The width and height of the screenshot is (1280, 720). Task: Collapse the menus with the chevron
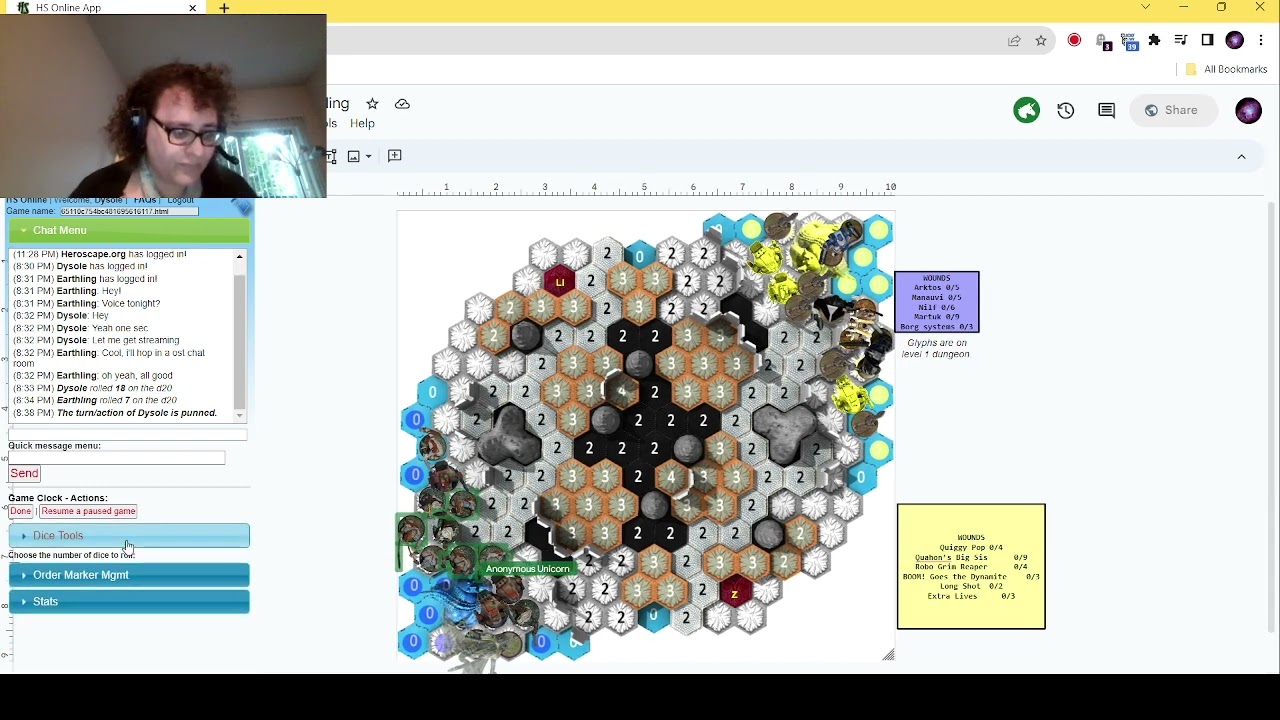[1241, 157]
